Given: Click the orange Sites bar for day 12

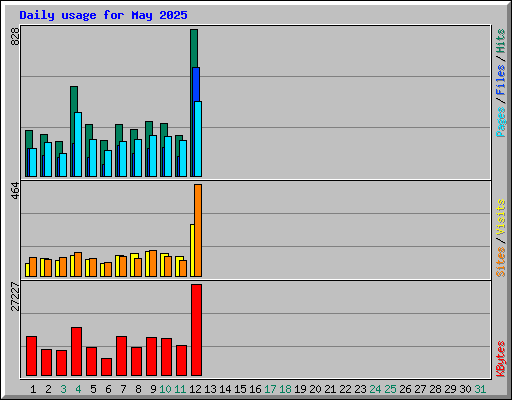Looking at the screenshot, I should pos(198,230).
